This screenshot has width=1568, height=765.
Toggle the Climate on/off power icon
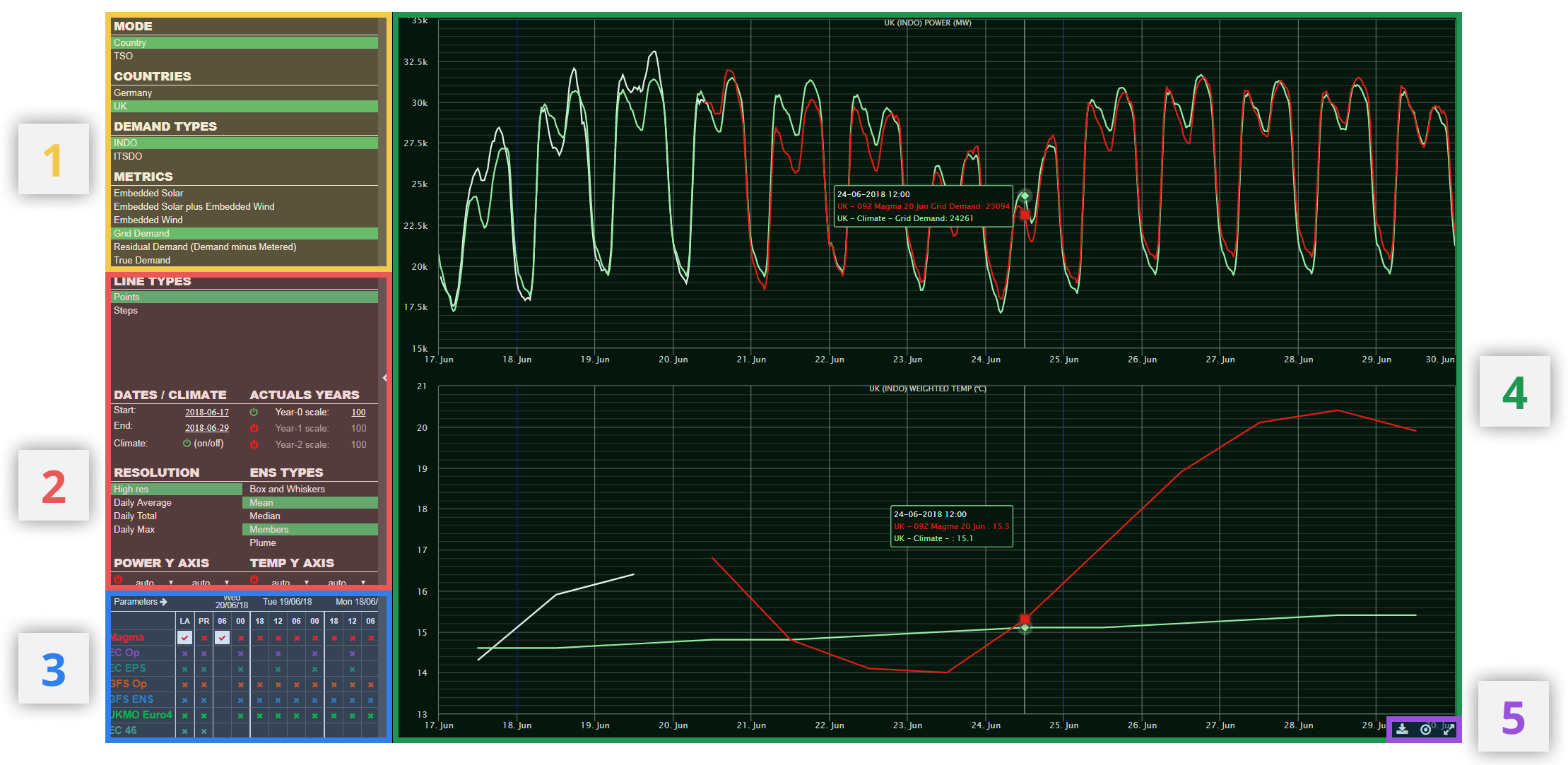187,444
